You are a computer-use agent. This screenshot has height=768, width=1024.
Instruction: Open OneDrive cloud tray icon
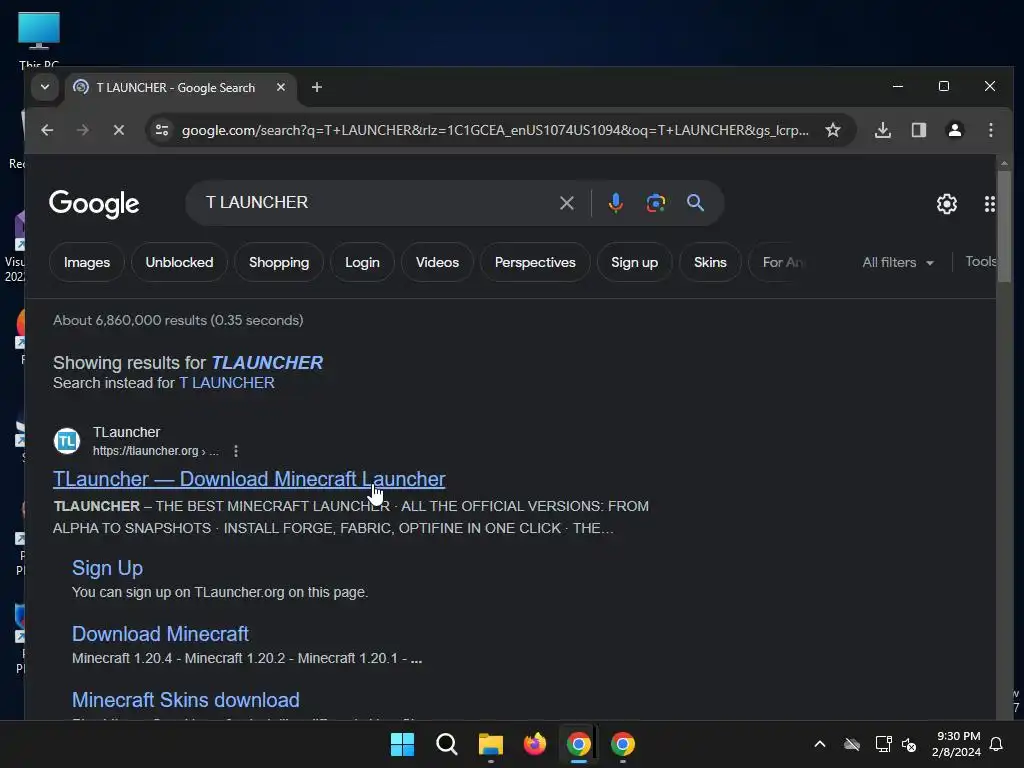(x=852, y=744)
